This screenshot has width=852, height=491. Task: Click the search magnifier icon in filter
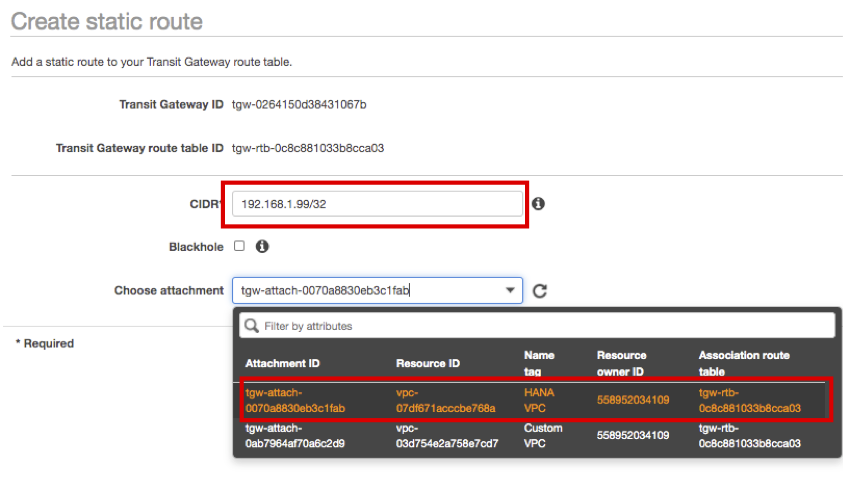point(251,326)
